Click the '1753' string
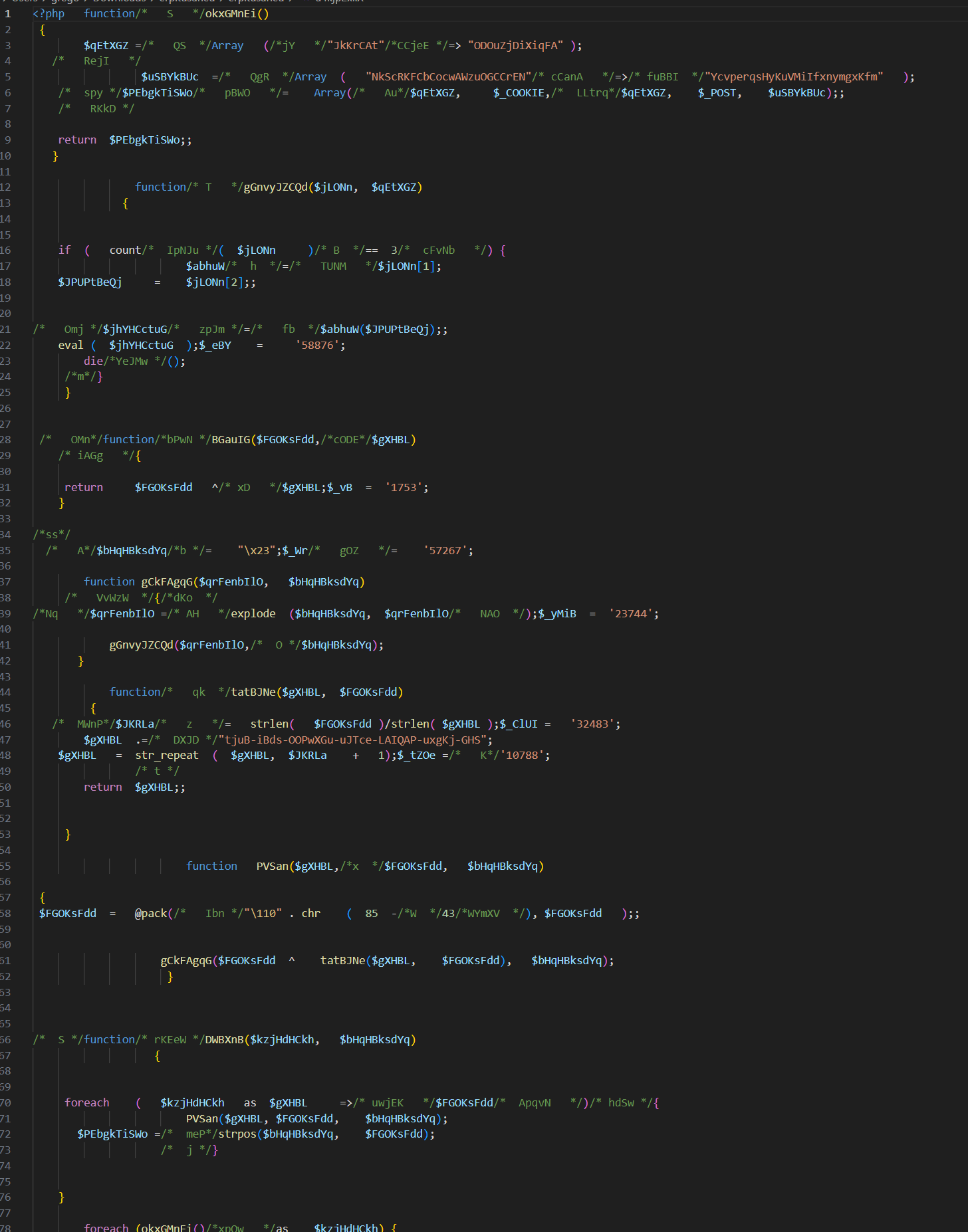 (x=404, y=487)
